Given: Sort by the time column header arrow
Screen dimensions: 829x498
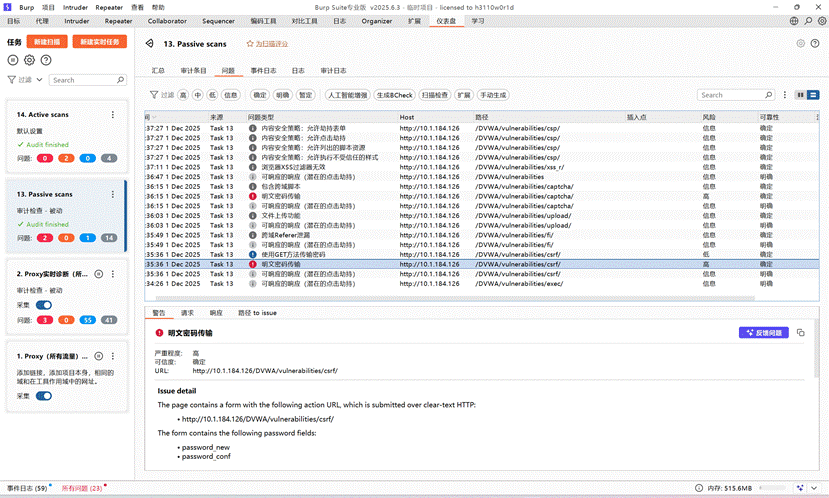Looking at the screenshot, I should coord(155,117).
